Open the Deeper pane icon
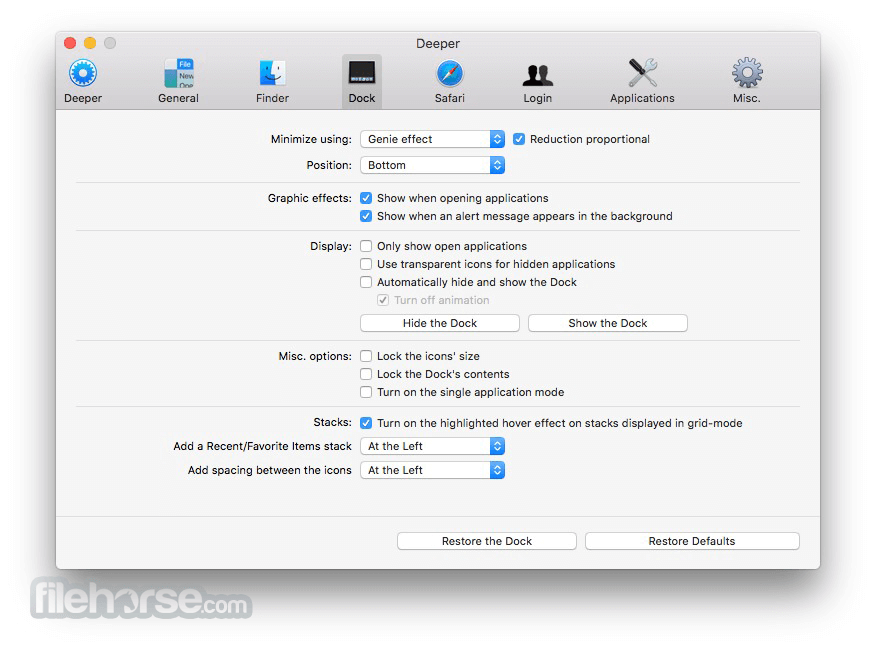This screenshot has height=649, width=876. tap(83, 73)
